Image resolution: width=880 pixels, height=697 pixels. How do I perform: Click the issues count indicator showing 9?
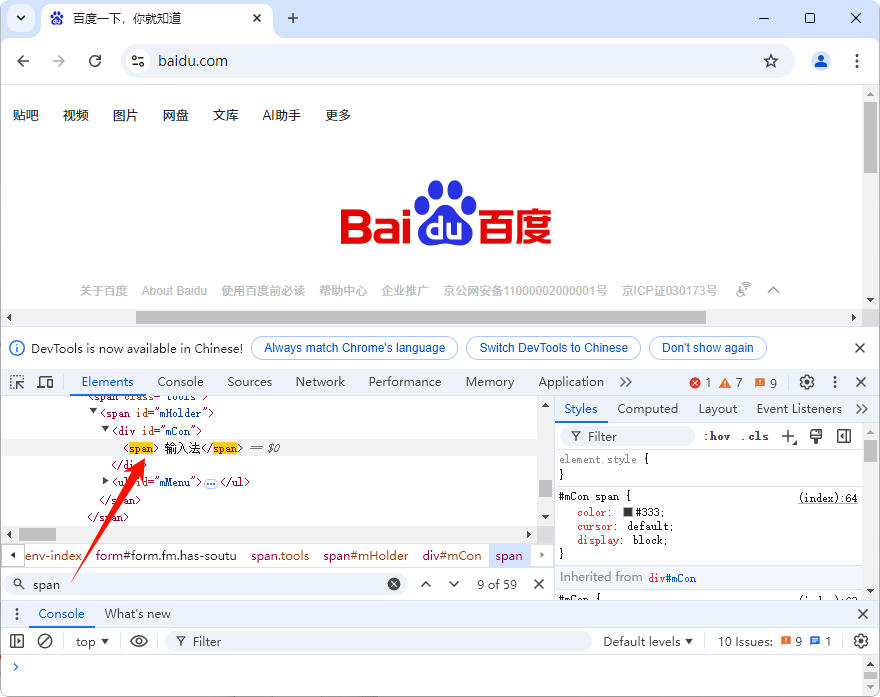pos(766,383)
